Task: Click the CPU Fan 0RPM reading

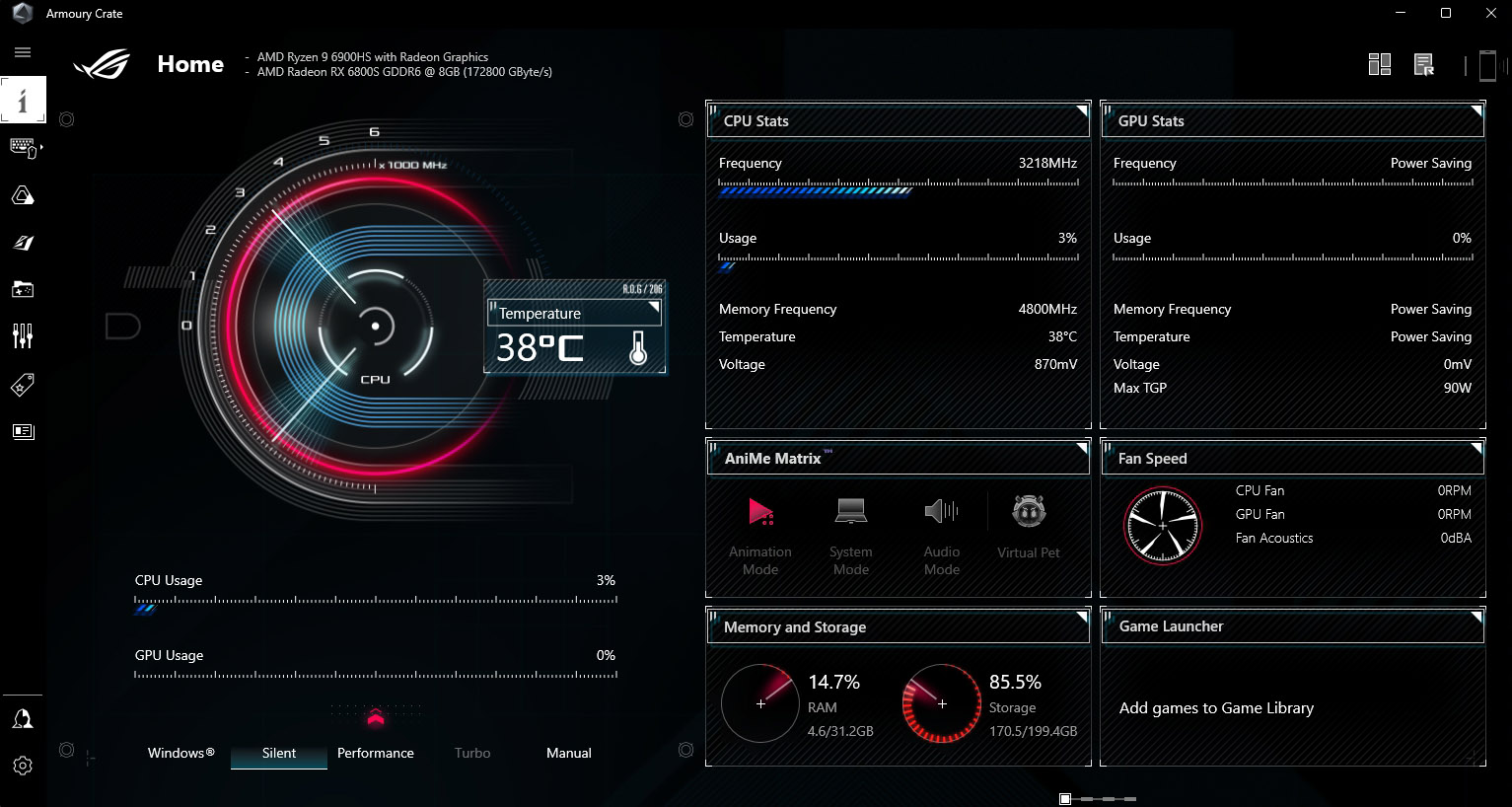Action: tap(1454, 490)
